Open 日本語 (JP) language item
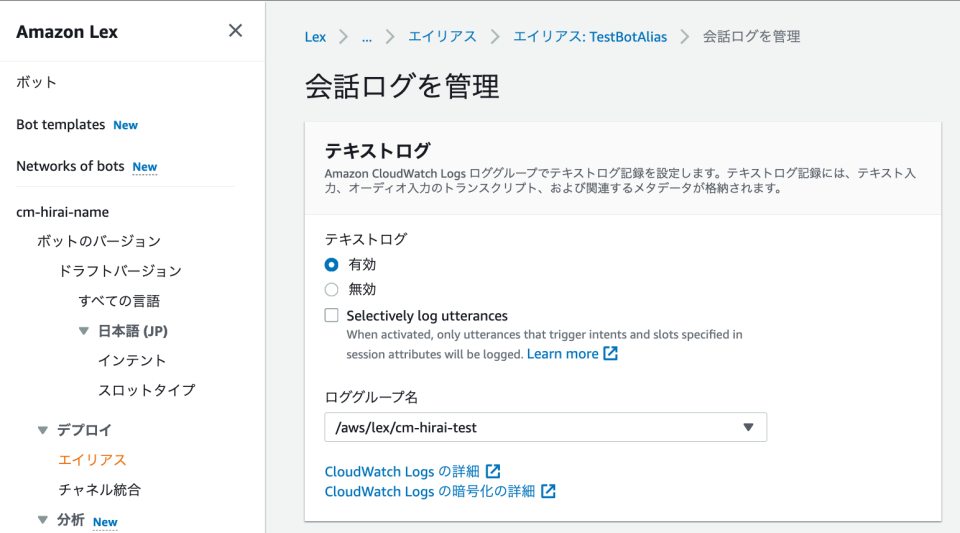This screenshot has height=533, width=960. coord(133,330)
